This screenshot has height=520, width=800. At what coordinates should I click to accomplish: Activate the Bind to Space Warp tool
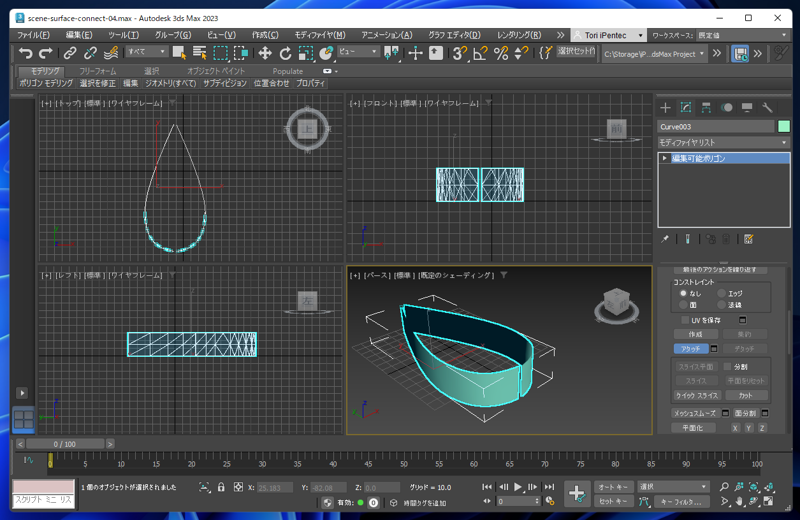click(x=111, y=53)
